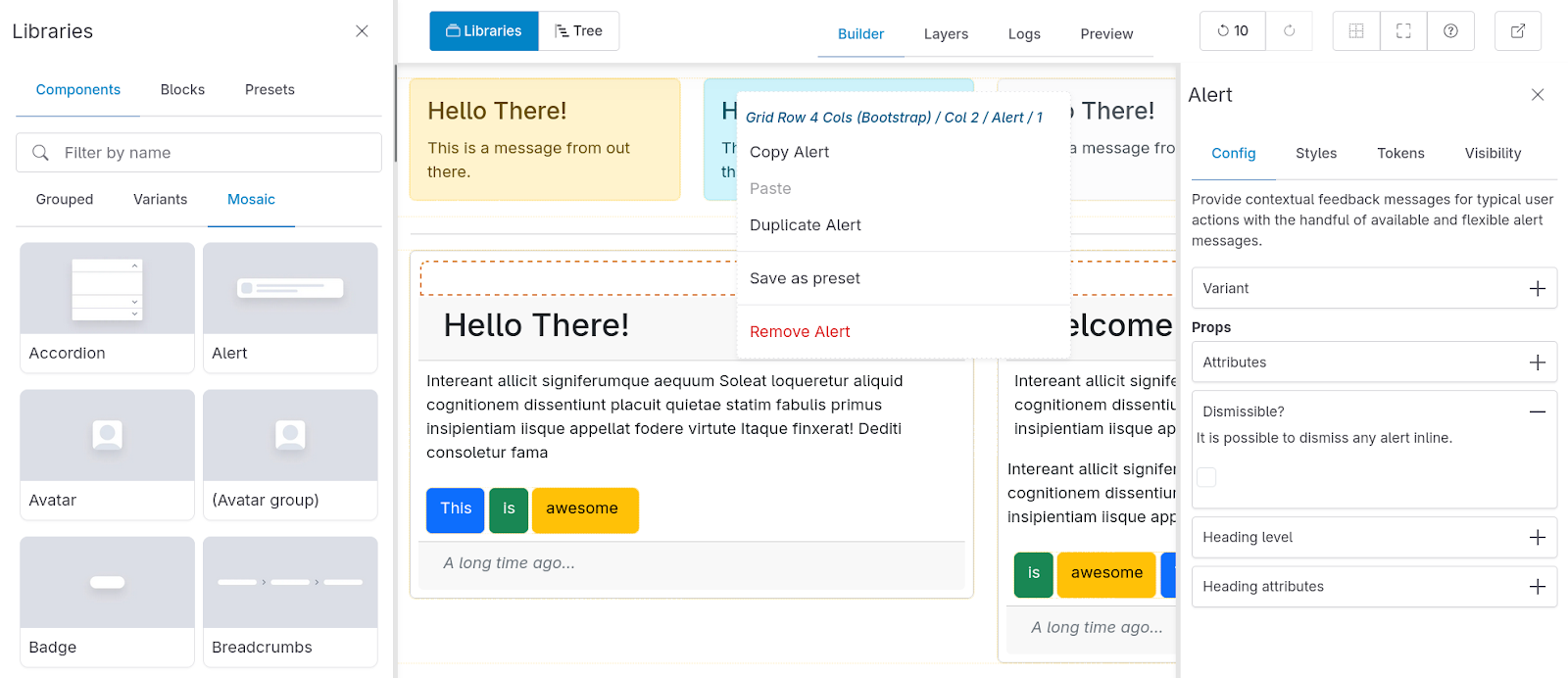Switch to the Layers tab
The image size is (1568, 678).
(x=946, y=34)
